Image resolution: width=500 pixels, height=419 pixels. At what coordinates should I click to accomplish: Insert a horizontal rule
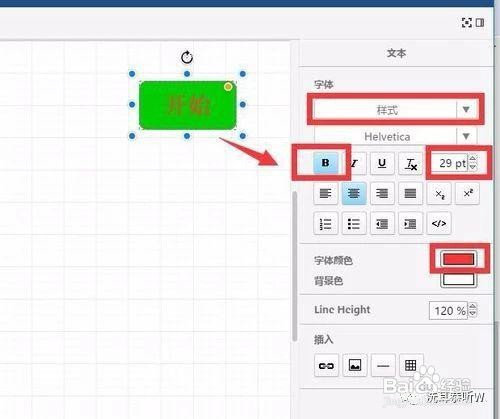pyautogui.click(x=383, y=366)
